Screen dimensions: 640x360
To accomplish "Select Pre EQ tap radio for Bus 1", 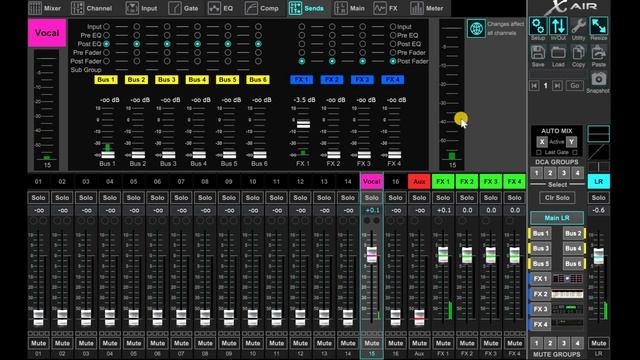I will [x=107, y=35].
